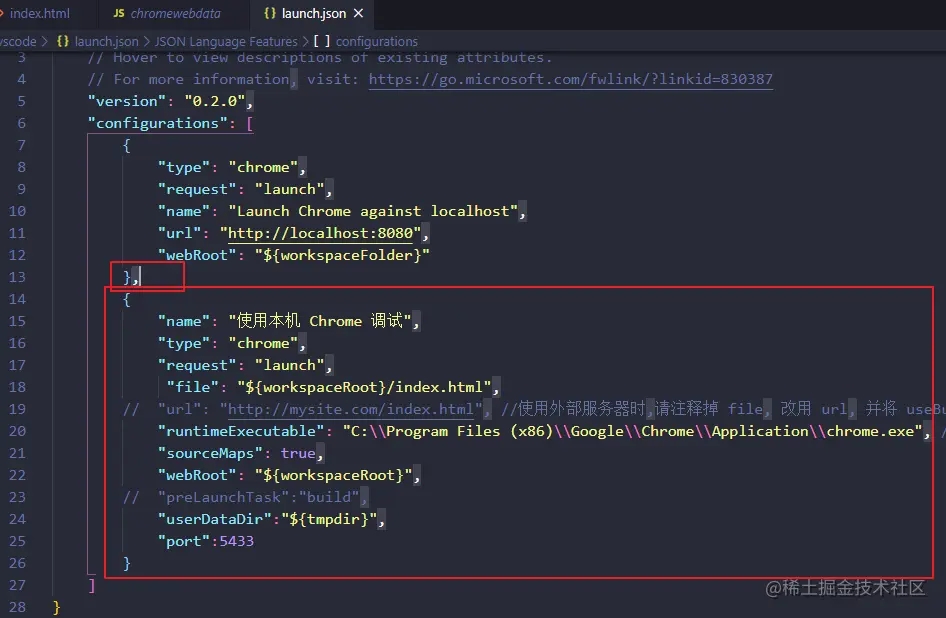Close the launch.json tab
The height and width of the screenshot is (618, 946).
click(358, 13)
